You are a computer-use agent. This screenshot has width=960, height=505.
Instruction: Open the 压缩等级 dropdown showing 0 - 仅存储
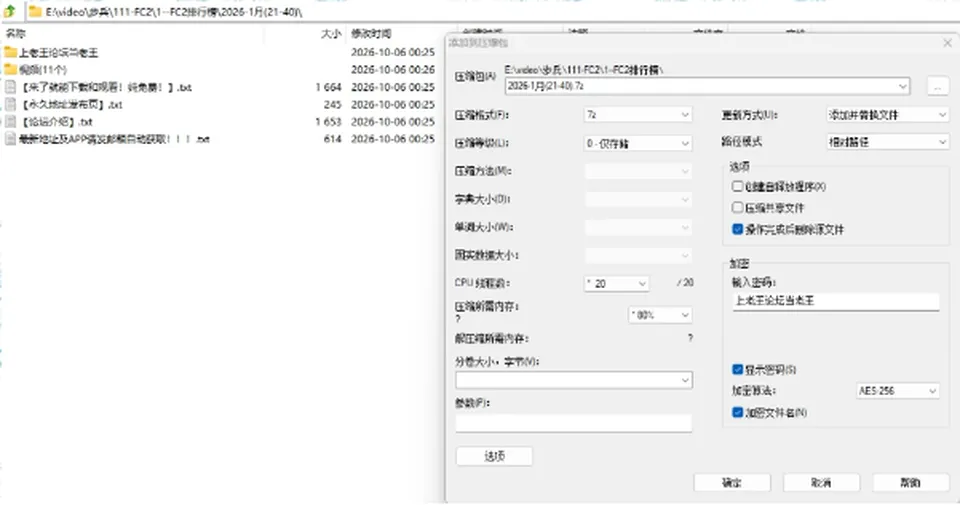638,143
